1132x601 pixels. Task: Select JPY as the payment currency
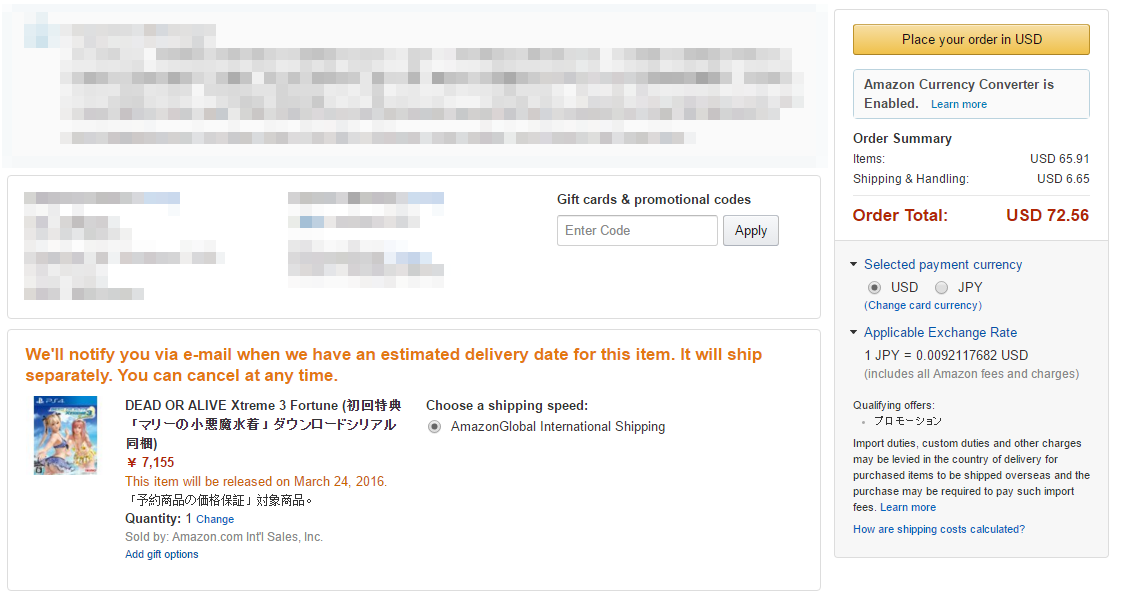click(x=941, y=287)
